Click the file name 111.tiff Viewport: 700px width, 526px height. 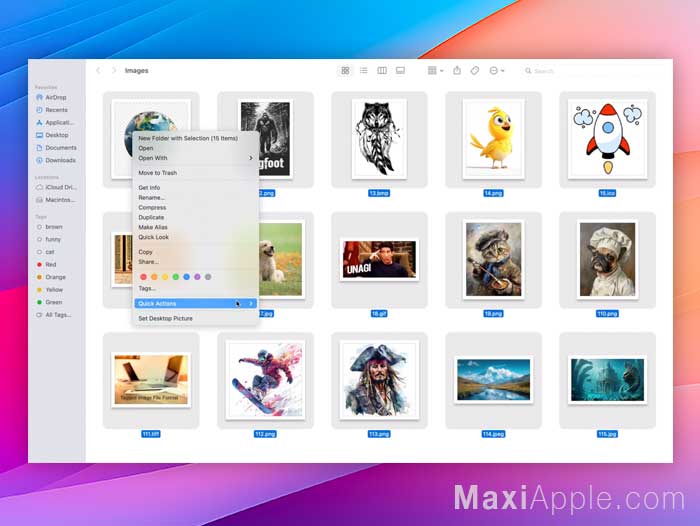coord(151,434)
